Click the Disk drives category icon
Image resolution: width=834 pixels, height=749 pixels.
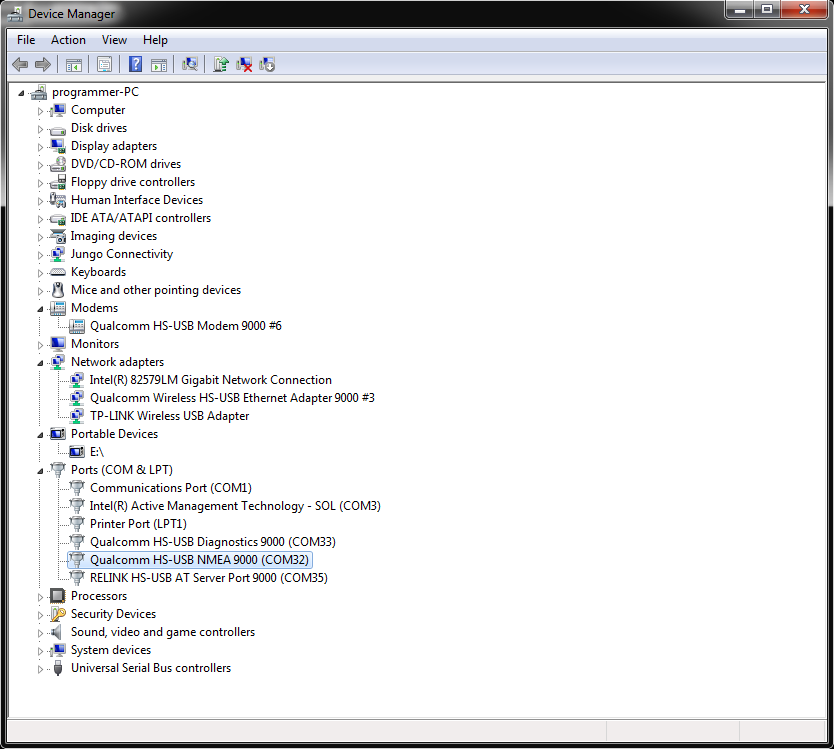[x=57, y=129]
